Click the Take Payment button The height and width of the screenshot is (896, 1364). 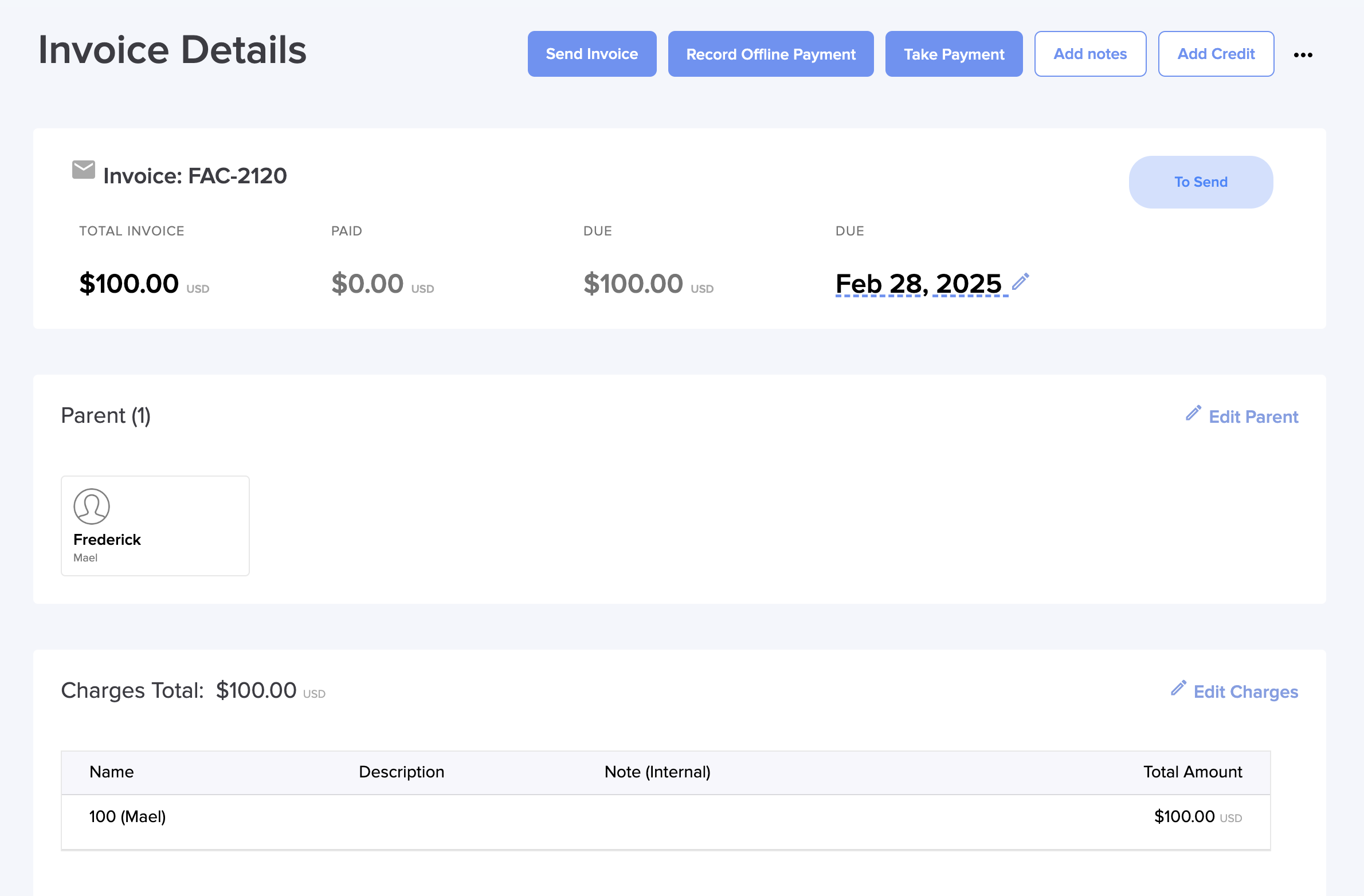pos(954,54)
